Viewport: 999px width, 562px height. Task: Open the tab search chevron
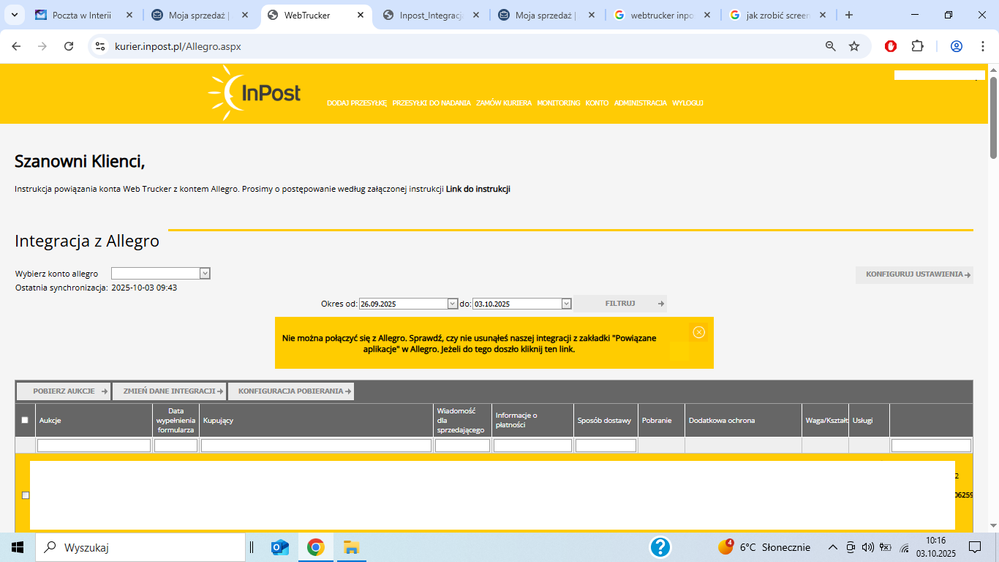click(14, 15)
